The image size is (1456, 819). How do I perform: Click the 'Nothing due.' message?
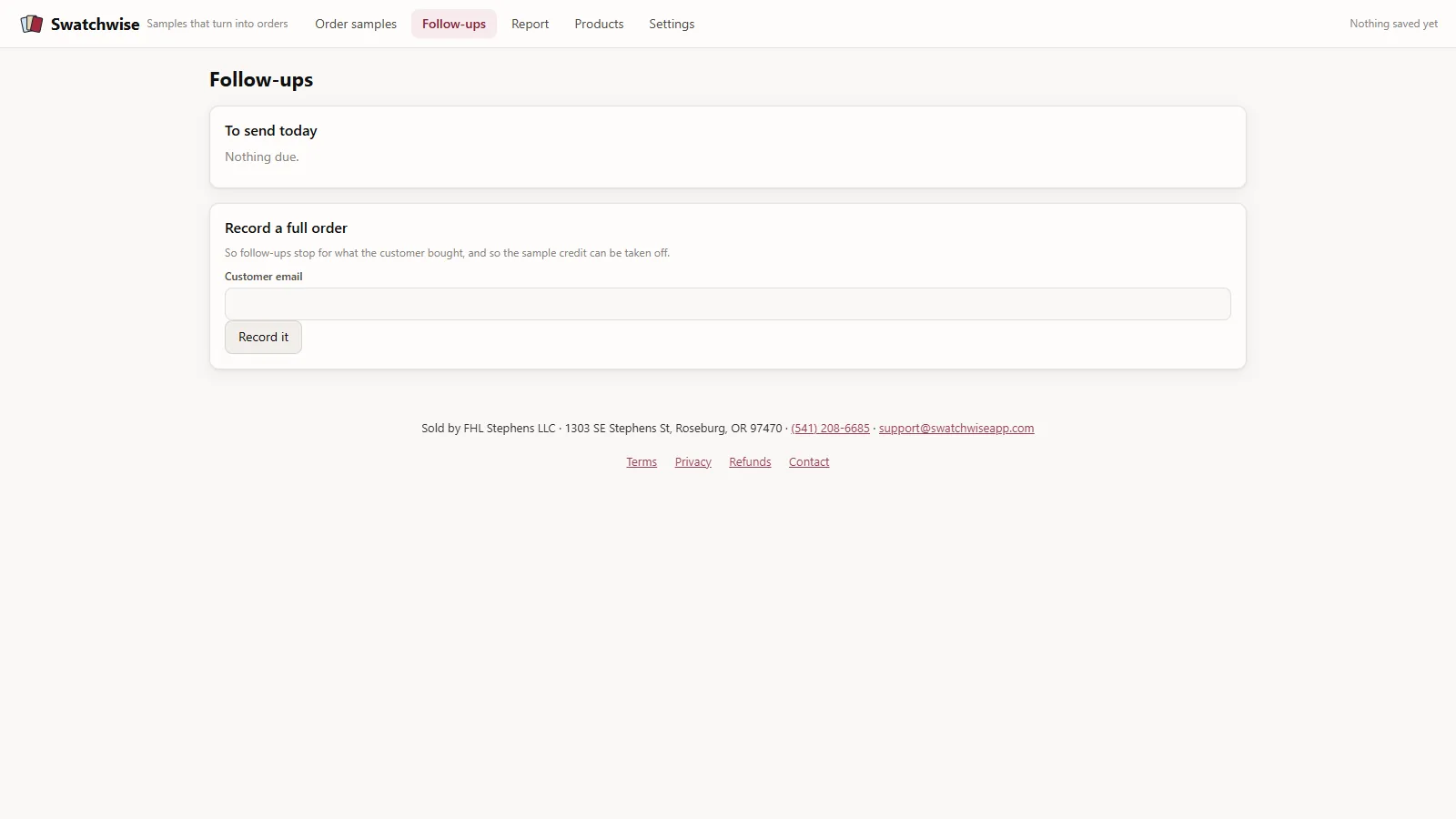[262, 157]
